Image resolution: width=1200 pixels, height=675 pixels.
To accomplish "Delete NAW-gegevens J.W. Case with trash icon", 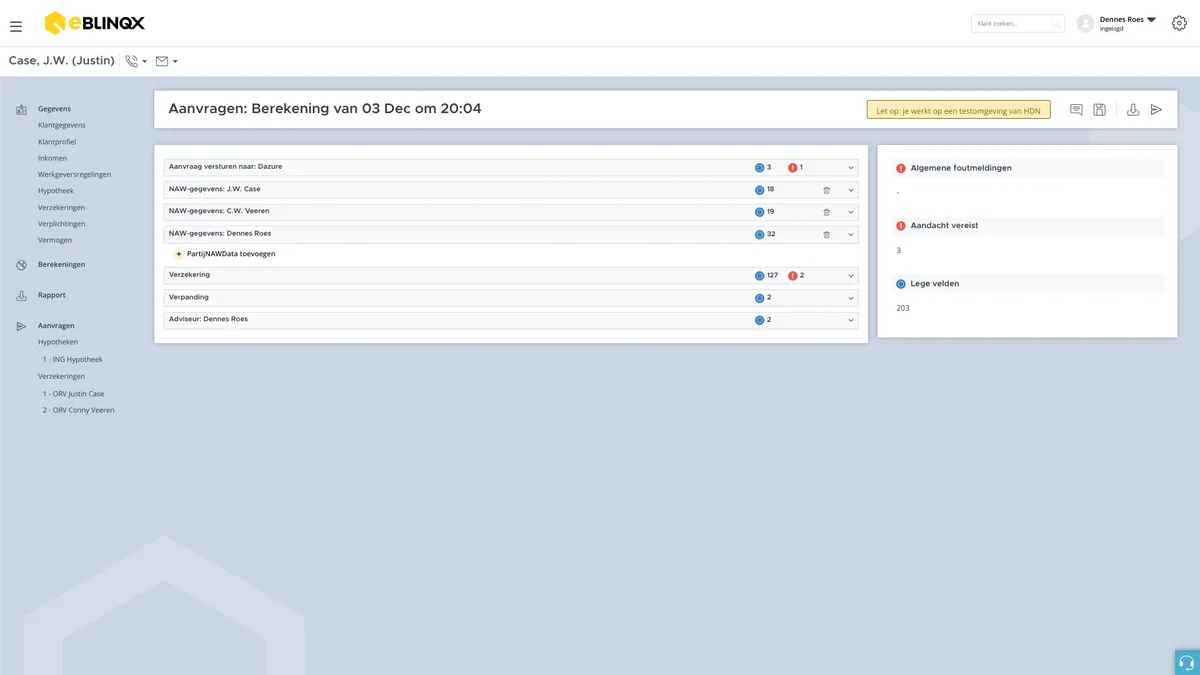I will [x=826, y=190].
